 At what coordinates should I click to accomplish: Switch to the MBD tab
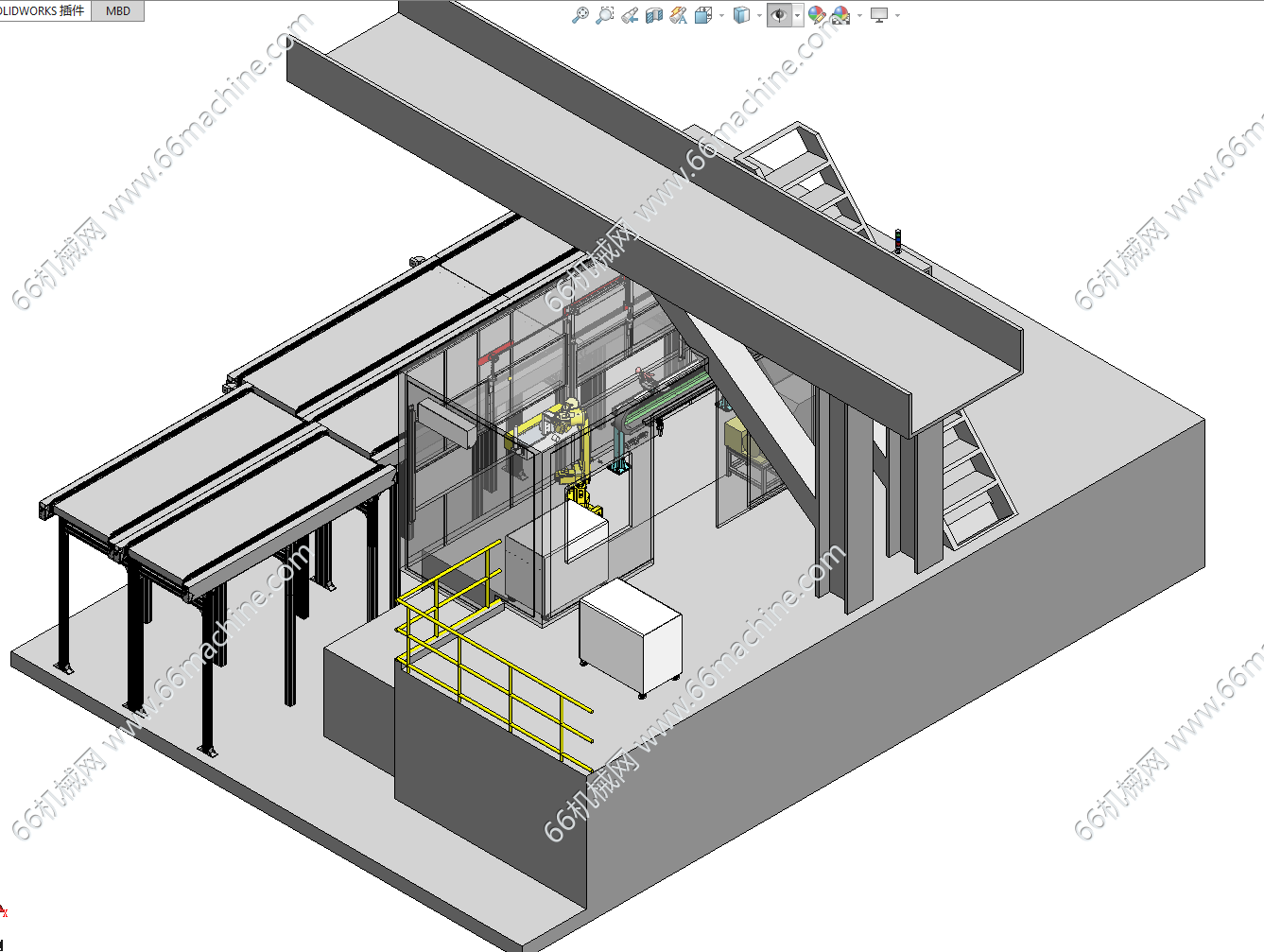click(x=118, y=11)
